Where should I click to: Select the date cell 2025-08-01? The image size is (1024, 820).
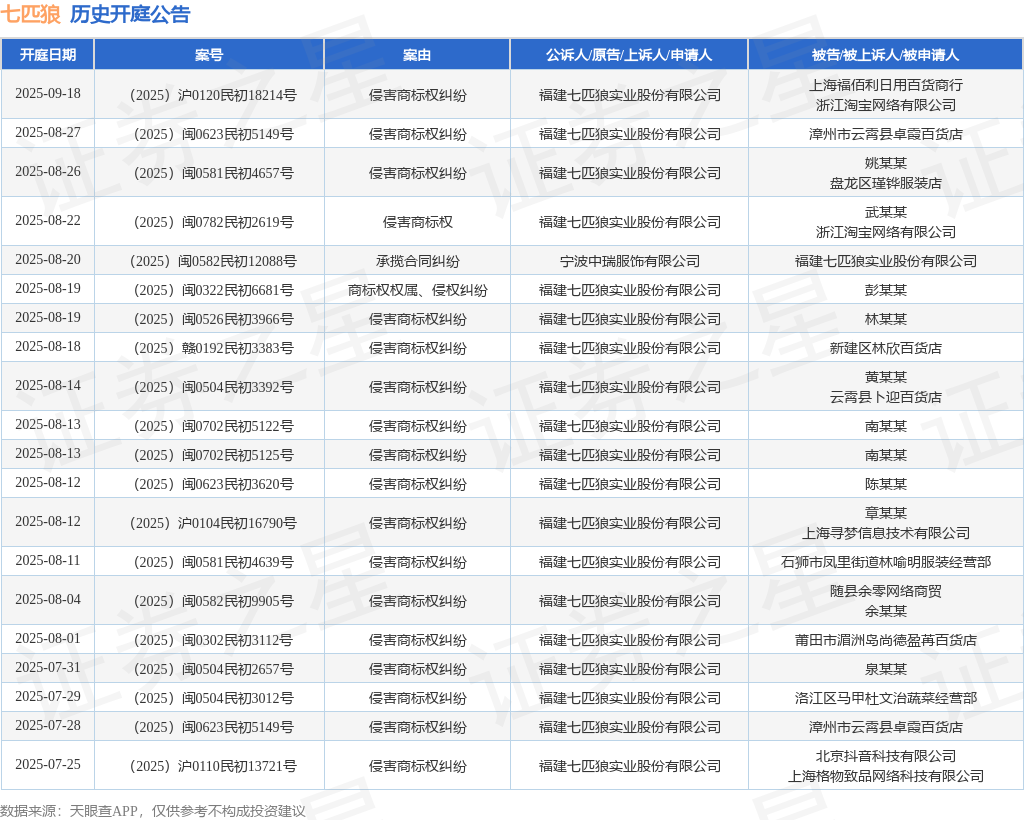48,638
